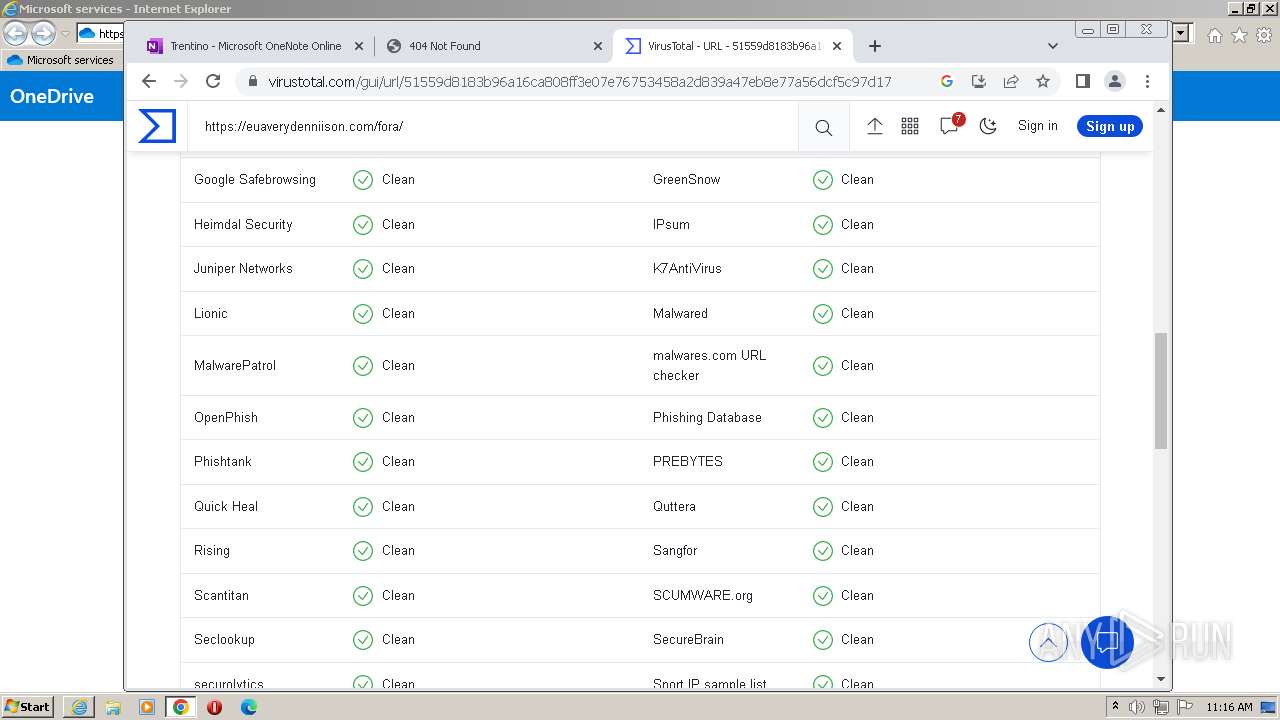Click the Phishing Database vendor name

click(707, 418)
